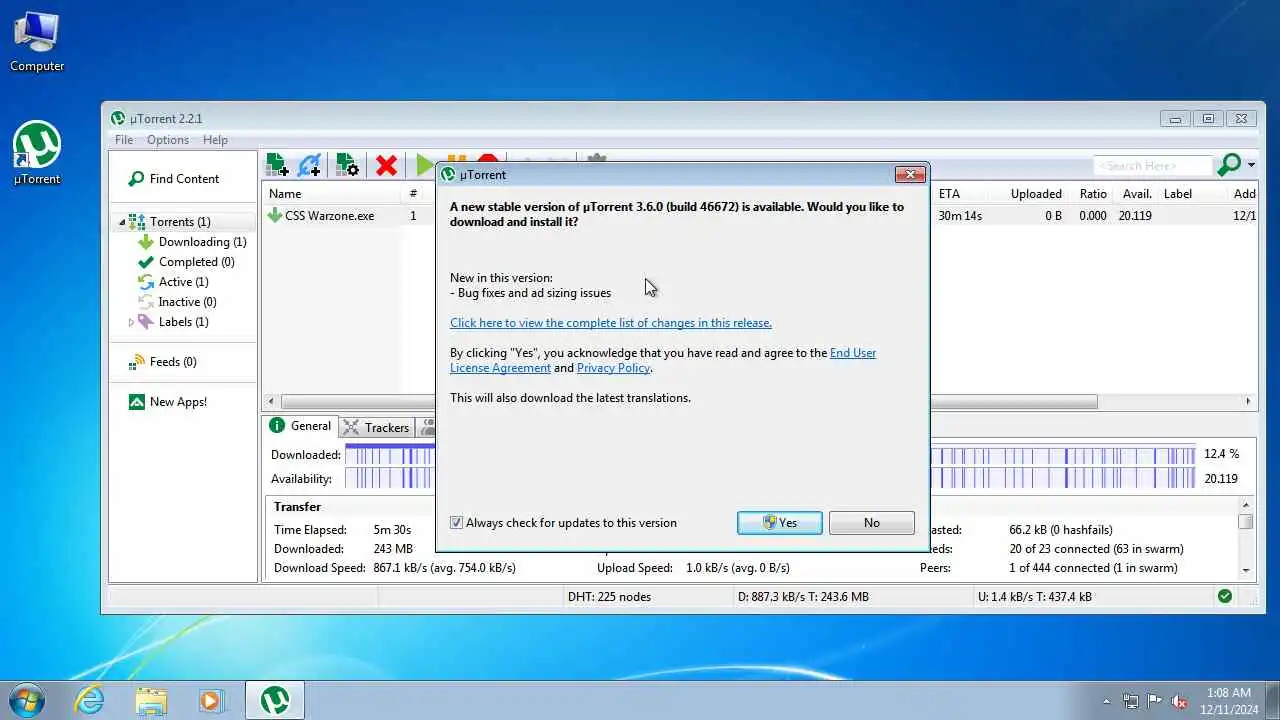1280x720 pixels.
Task: Click the green network status checkmark icon
Action: pos(1225,597)
